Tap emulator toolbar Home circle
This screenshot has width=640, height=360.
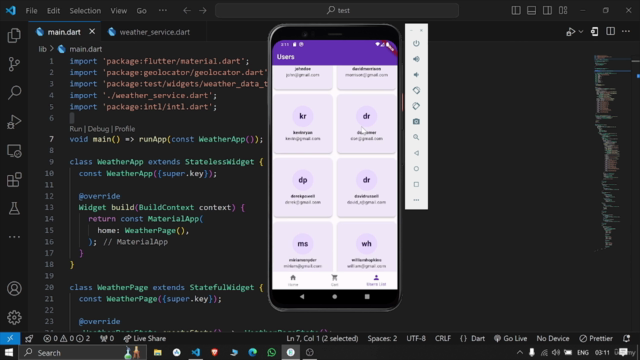[x=416, y=169]
